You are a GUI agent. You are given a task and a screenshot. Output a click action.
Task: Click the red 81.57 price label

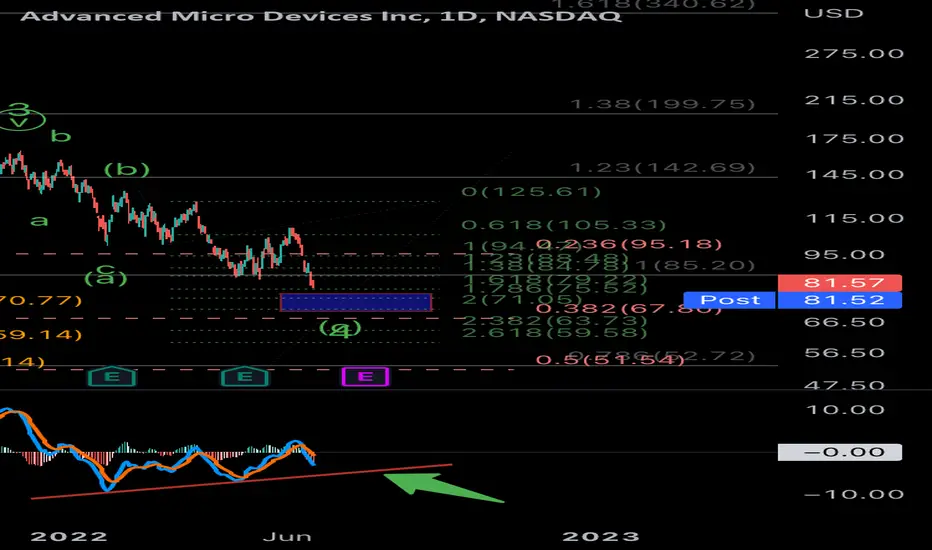839,282
